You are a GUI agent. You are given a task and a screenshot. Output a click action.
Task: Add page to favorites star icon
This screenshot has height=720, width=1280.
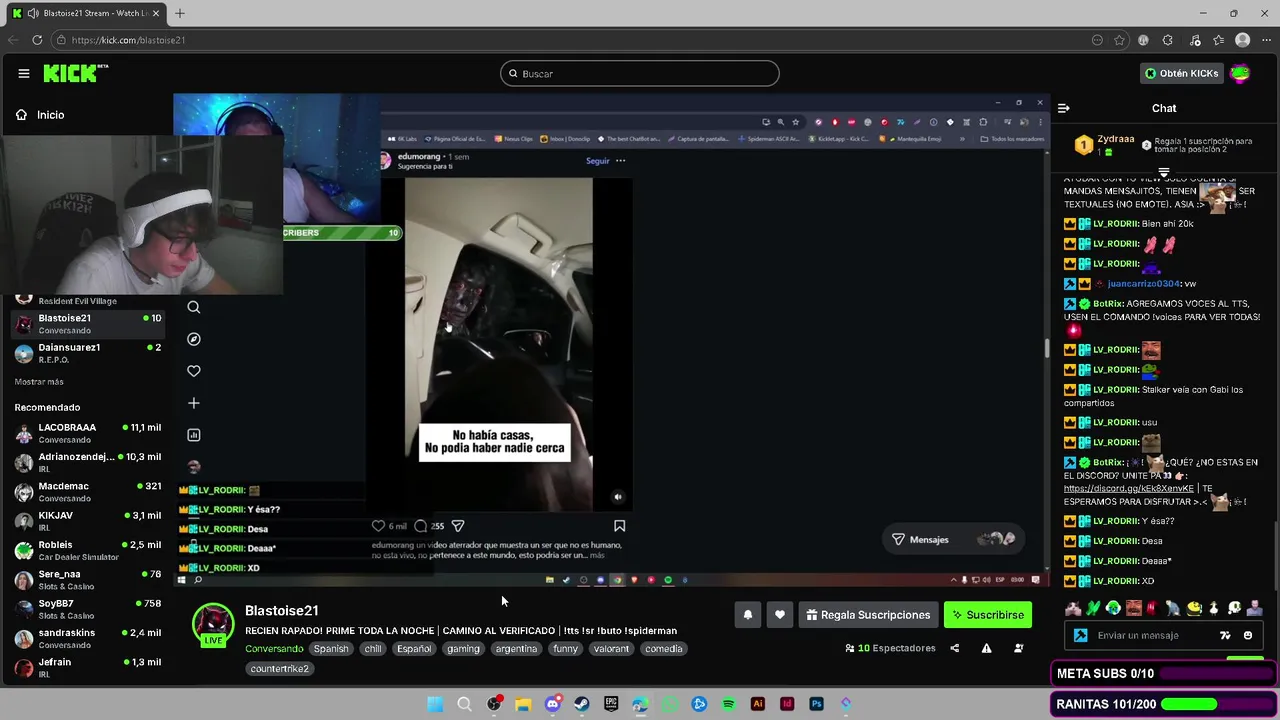click(x=1120, y=40)
